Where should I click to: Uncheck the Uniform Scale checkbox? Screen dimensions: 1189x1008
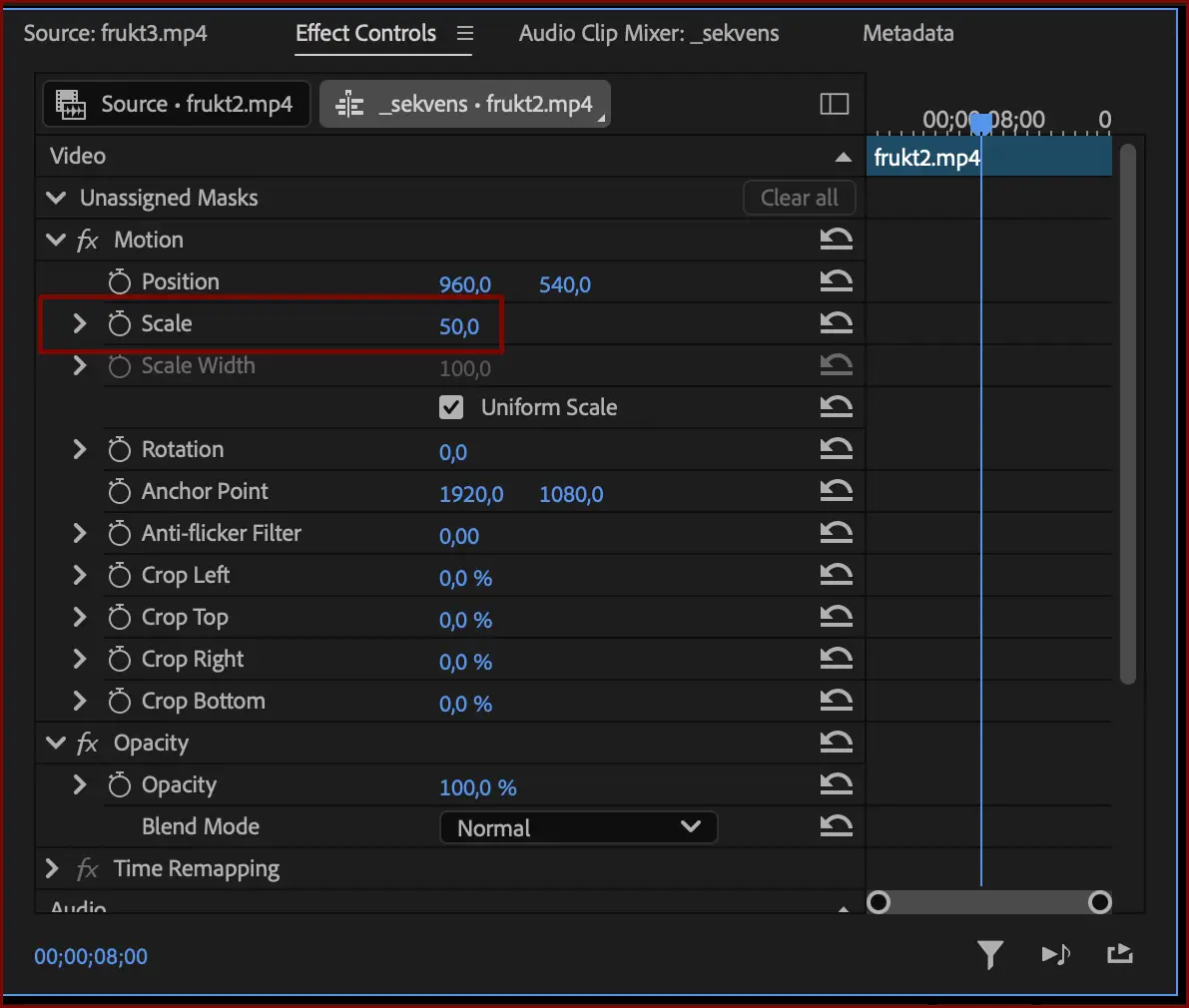tap(451, 407)
